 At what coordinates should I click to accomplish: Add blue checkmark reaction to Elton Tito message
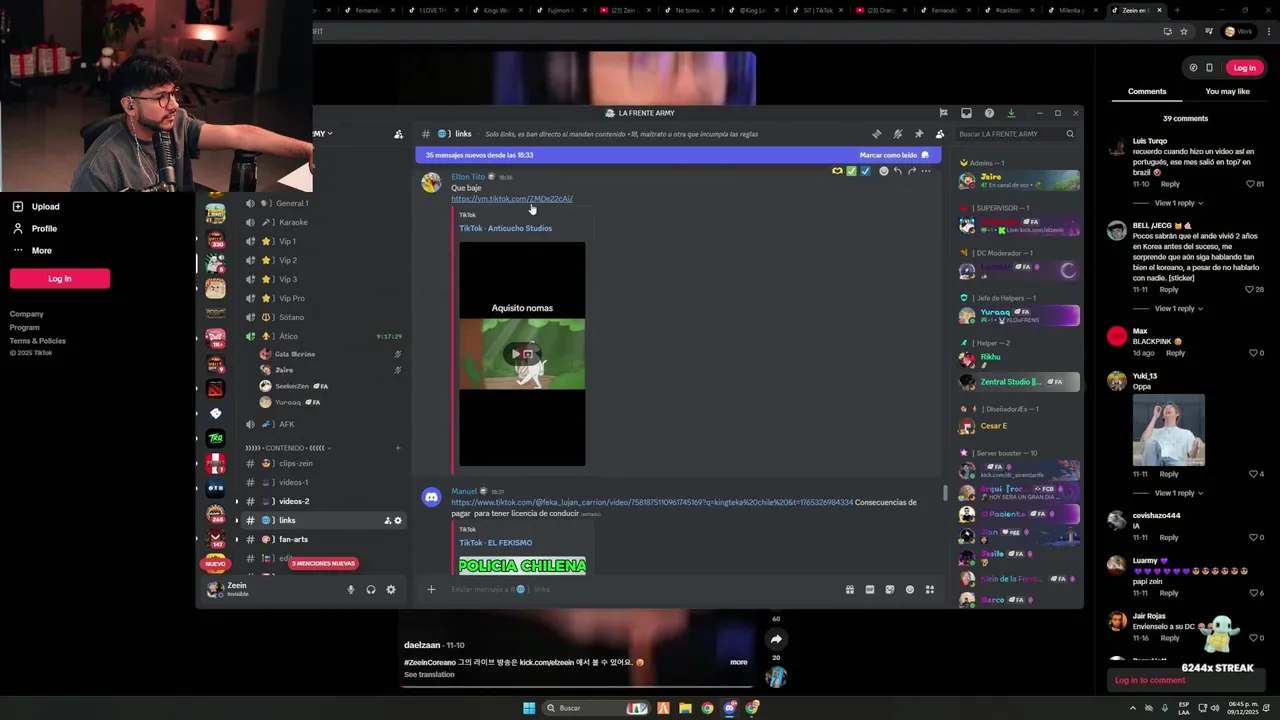[865, 171]
